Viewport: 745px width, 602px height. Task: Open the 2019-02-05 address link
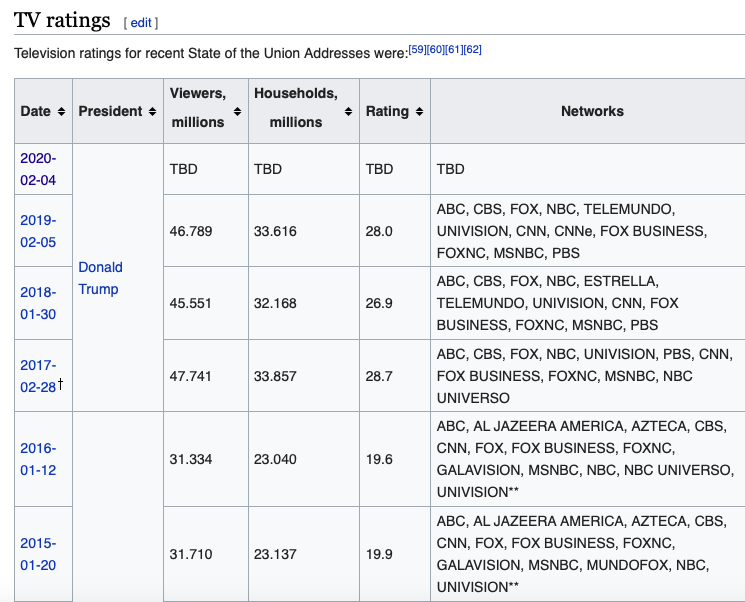pos(38,231)
